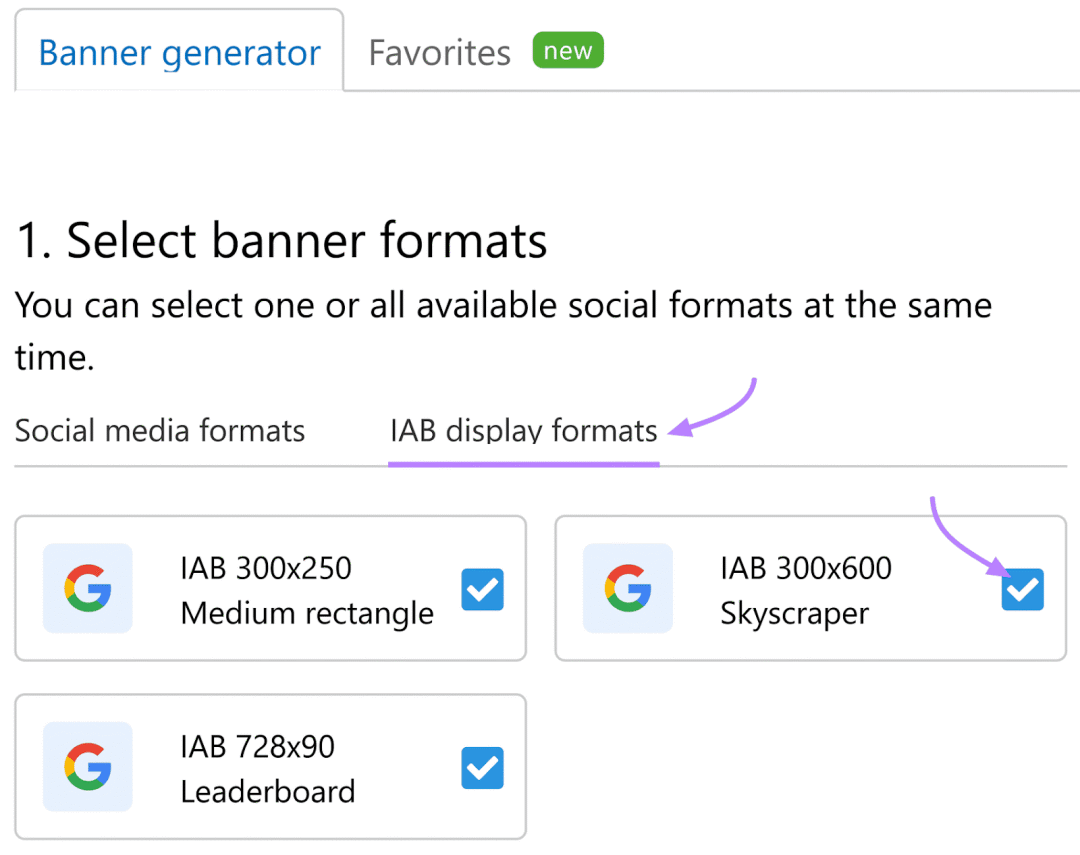Uncheck the IAB 728x90 Leaderboard checkbox
The image size is (1080, 855).
tap(482, 768)
